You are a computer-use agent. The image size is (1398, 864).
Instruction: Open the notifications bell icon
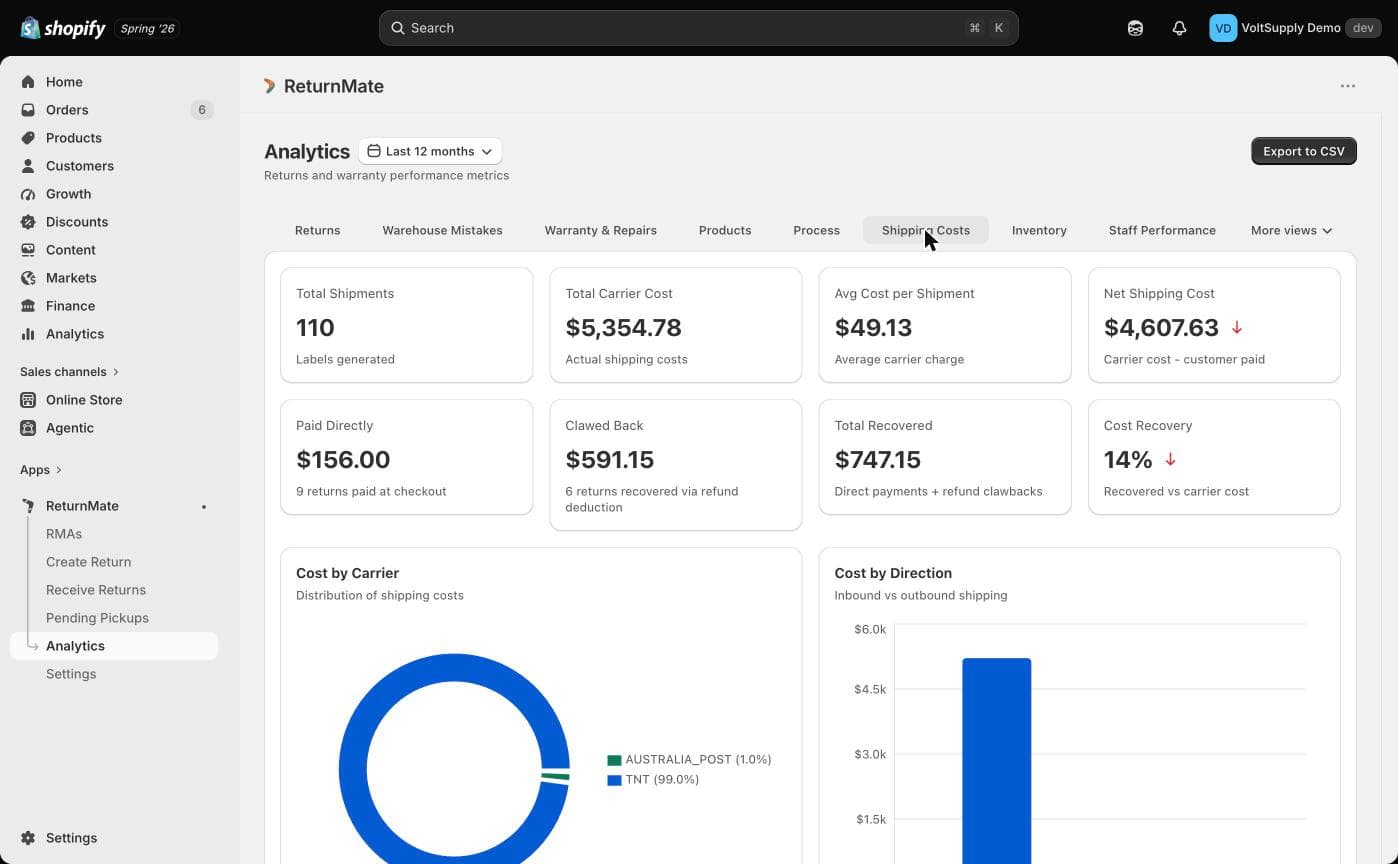coord(1179,28)
